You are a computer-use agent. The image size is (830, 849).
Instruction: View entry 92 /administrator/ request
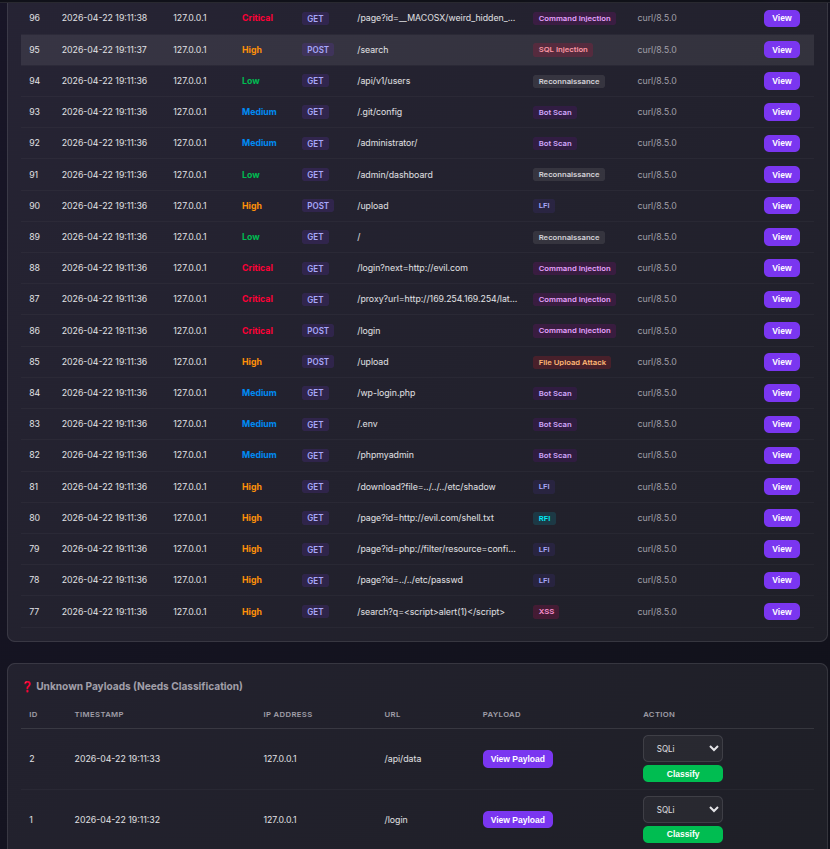pos(781,143)
